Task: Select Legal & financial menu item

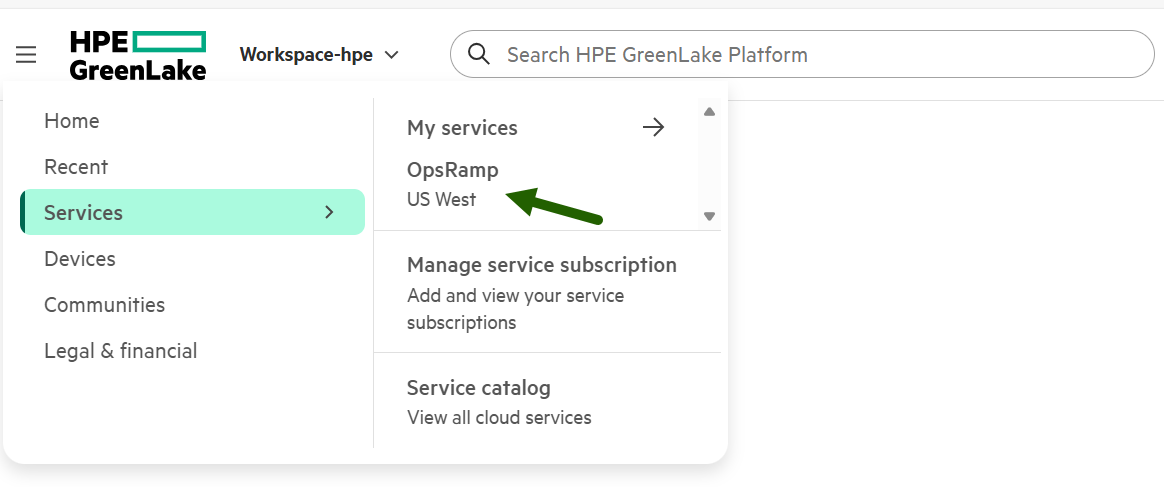Action: 120,351
